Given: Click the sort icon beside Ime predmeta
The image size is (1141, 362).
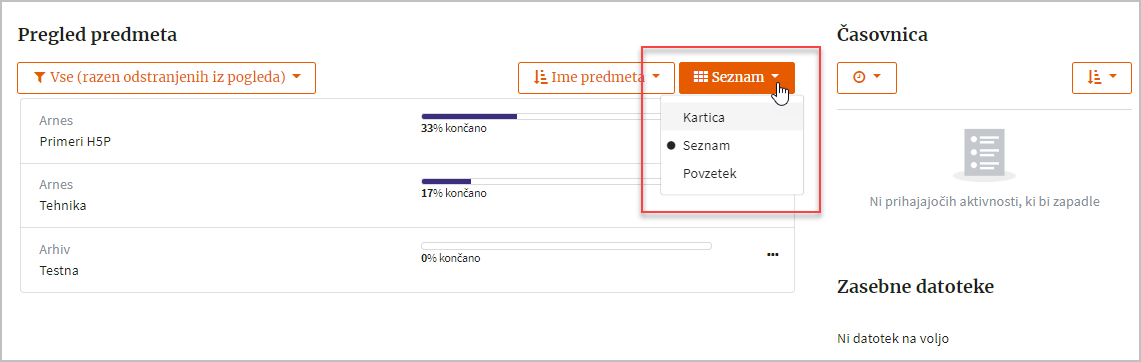Looking at the screenshot, I should point(540,78).
